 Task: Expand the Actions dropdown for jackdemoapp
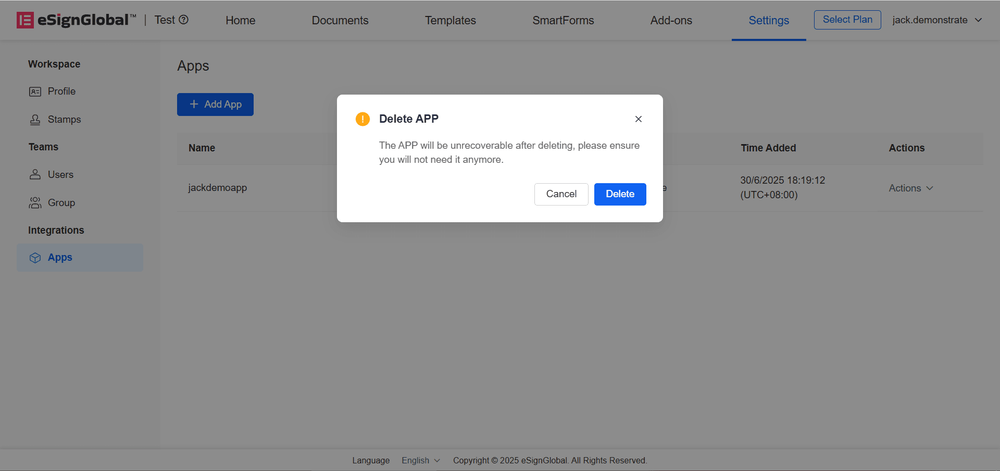[910, 188]
